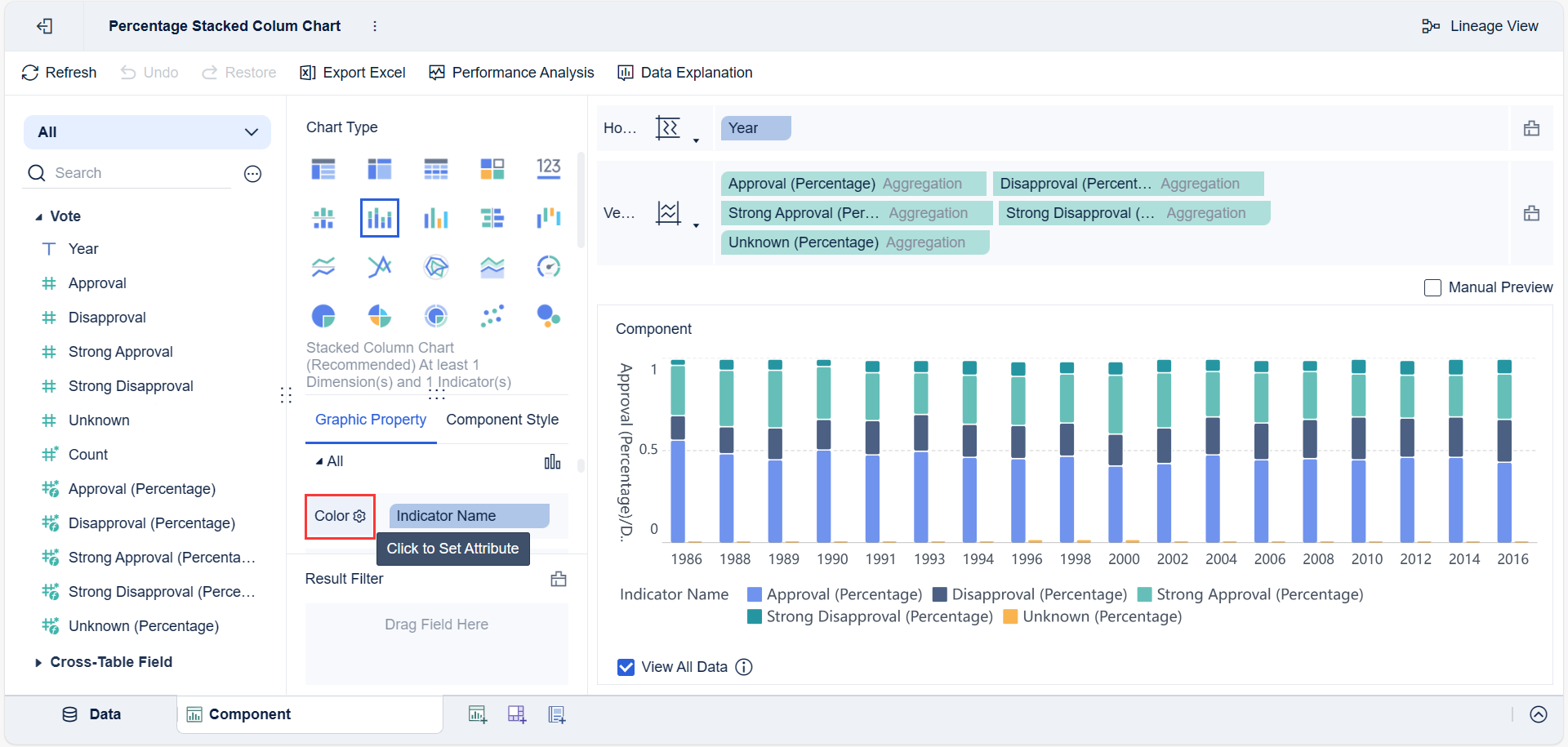
Task: Toggle Unknown (Percentage) legend color swatch
Action: pos(1010,616)
